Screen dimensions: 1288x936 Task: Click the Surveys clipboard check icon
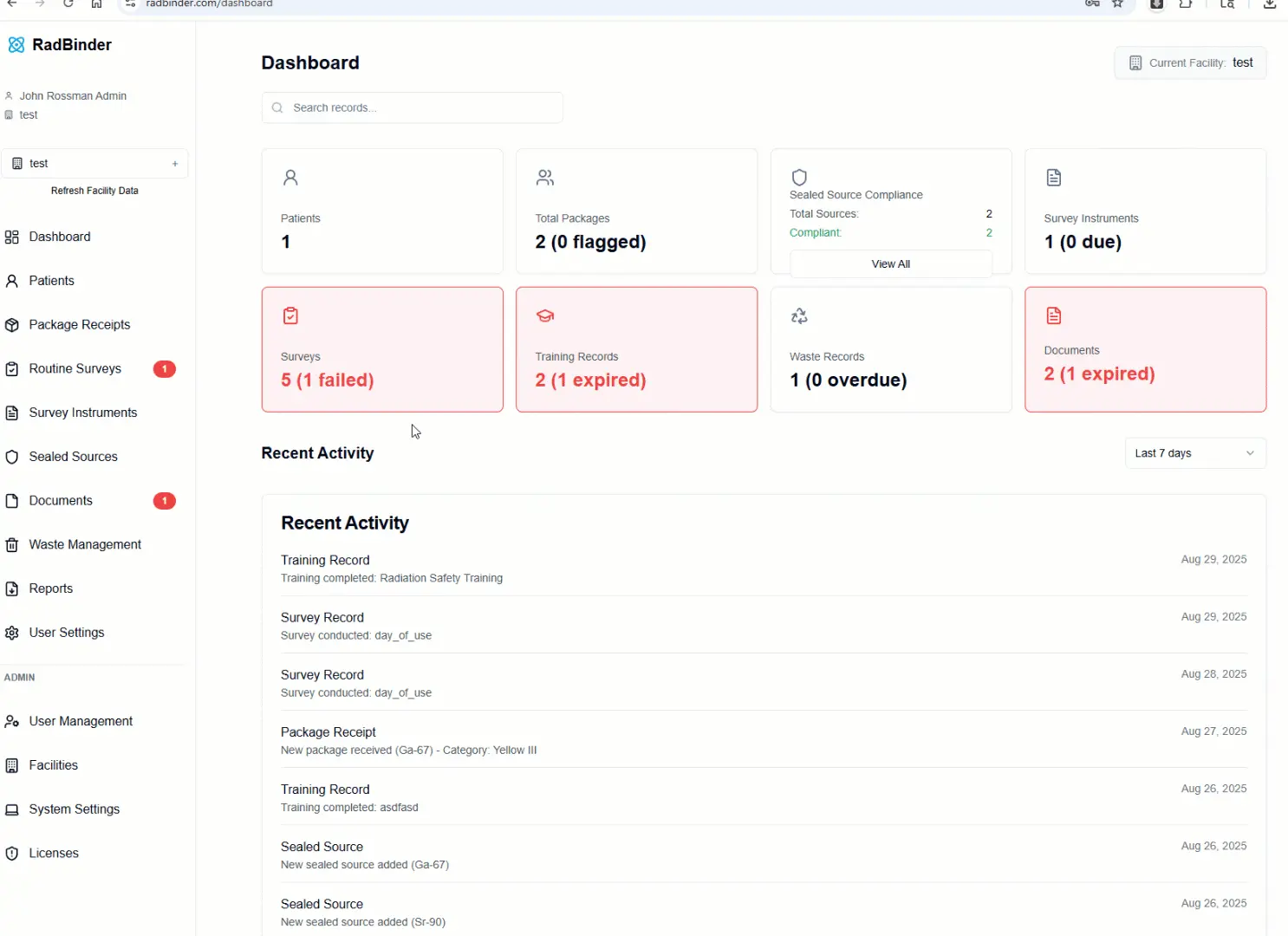pyautogui.click(x=290, y=316)
